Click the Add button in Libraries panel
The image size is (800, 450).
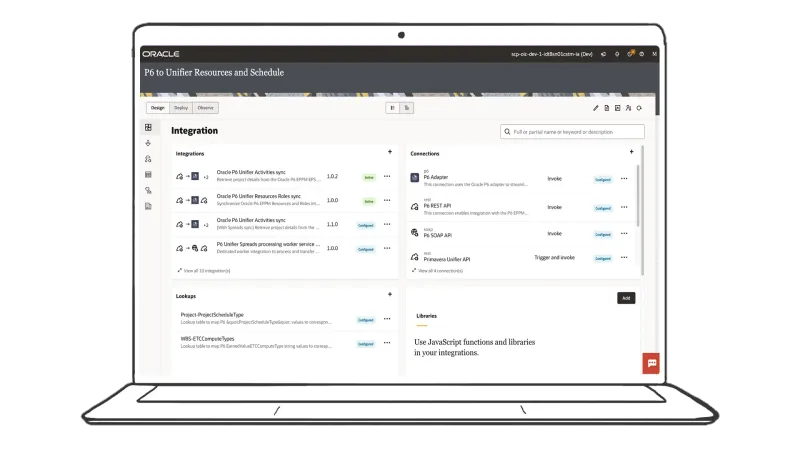point(626,298)
